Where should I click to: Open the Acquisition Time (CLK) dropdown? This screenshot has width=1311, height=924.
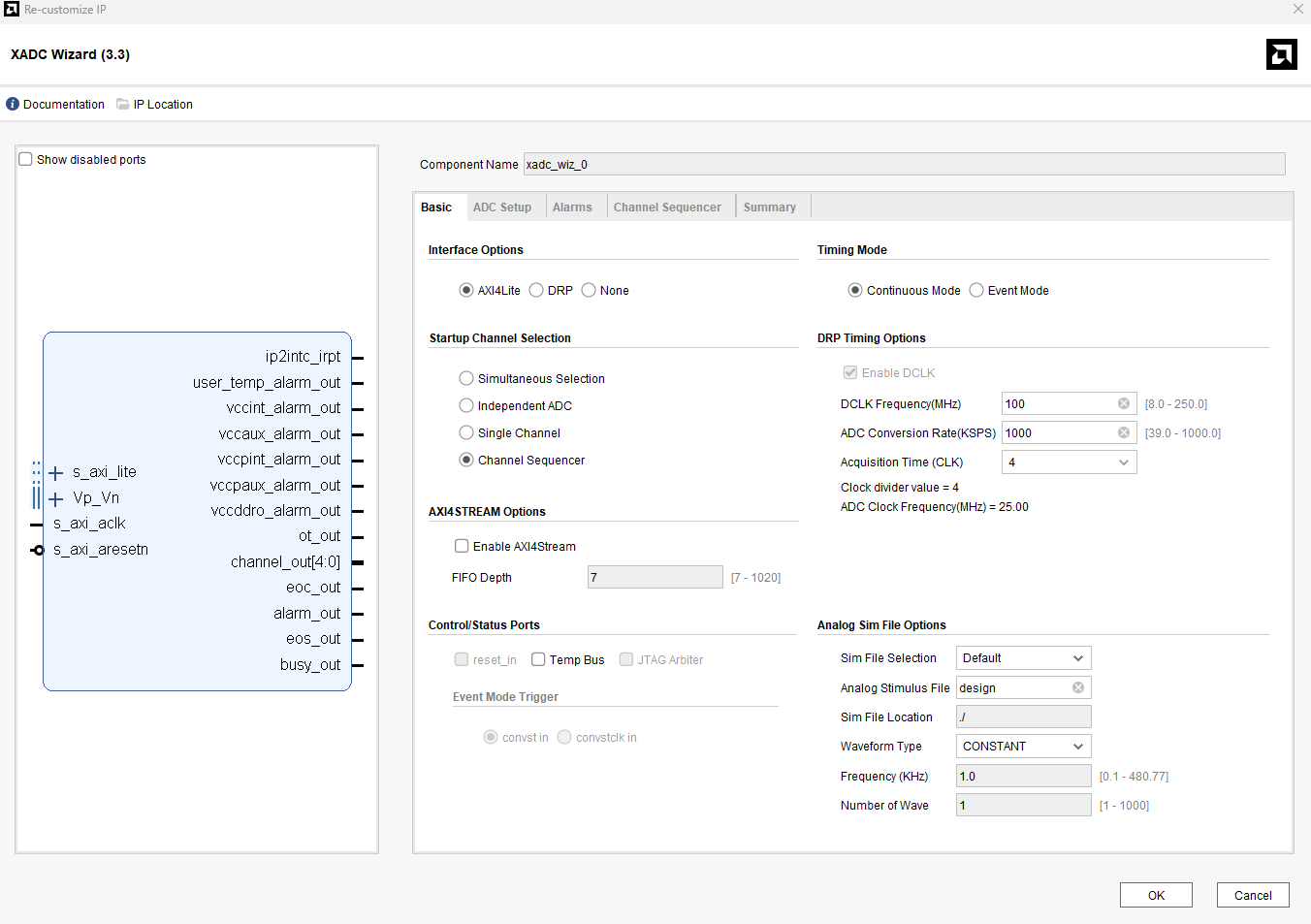tap(1069, 462)
